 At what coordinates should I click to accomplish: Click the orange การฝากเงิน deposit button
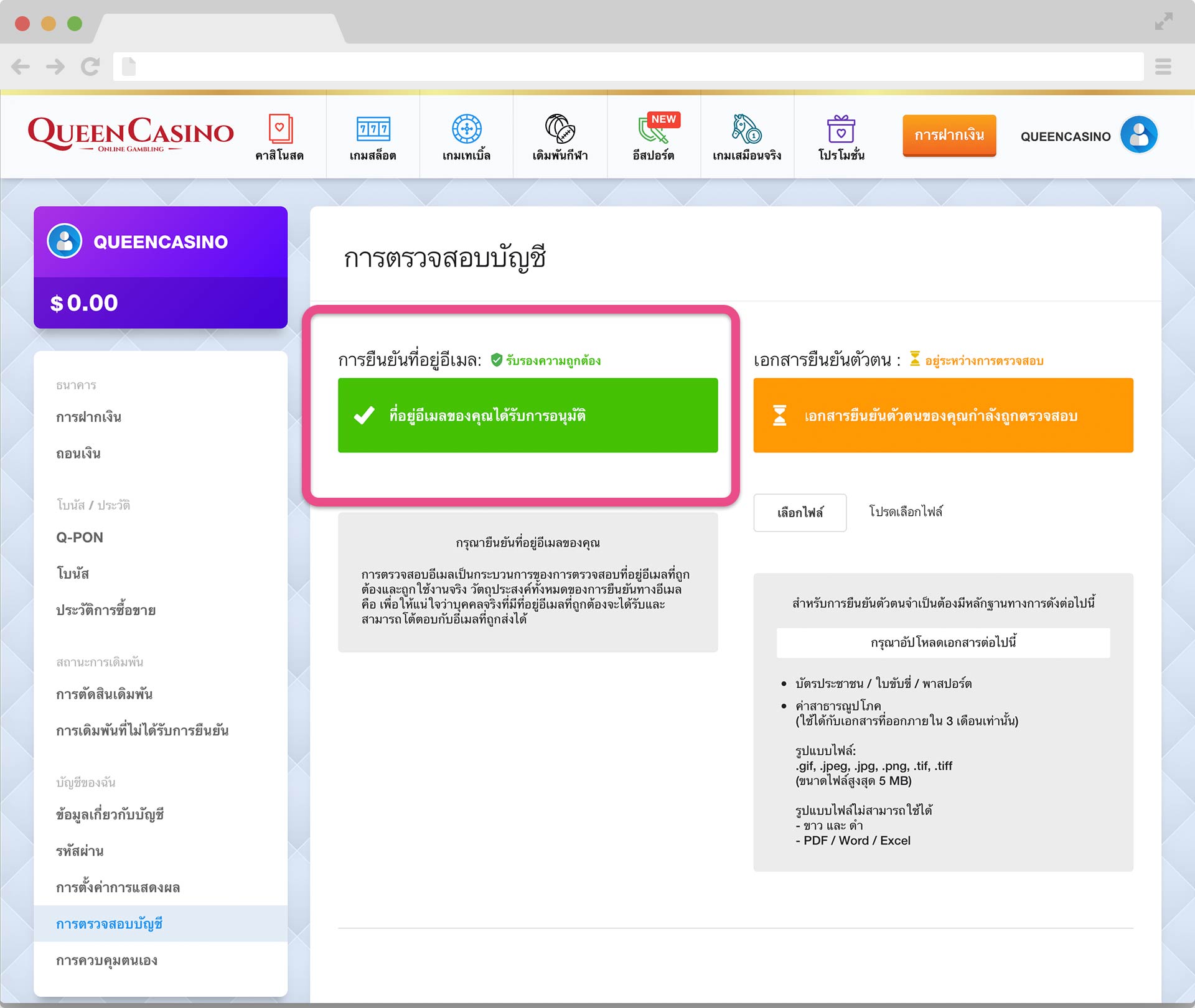pyautogui.click(x=949, y=135)
